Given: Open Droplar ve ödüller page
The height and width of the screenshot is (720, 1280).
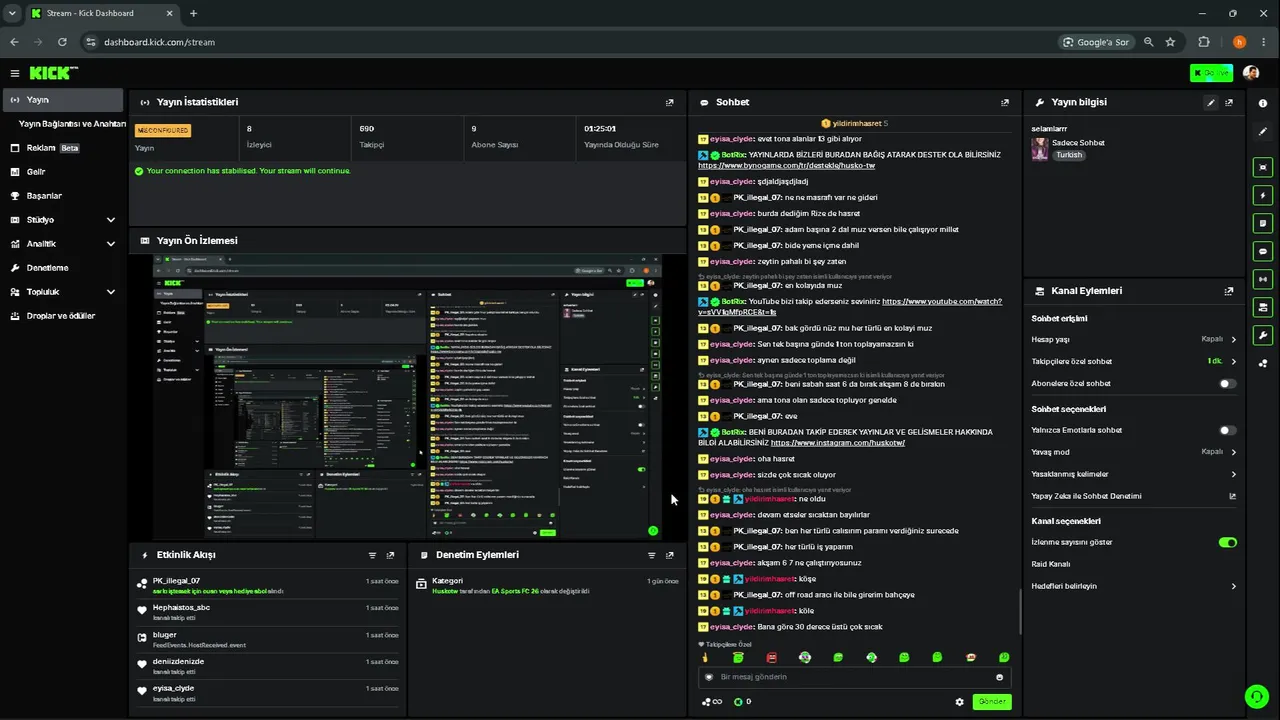Looking at the screenshot, I should 63,316.
